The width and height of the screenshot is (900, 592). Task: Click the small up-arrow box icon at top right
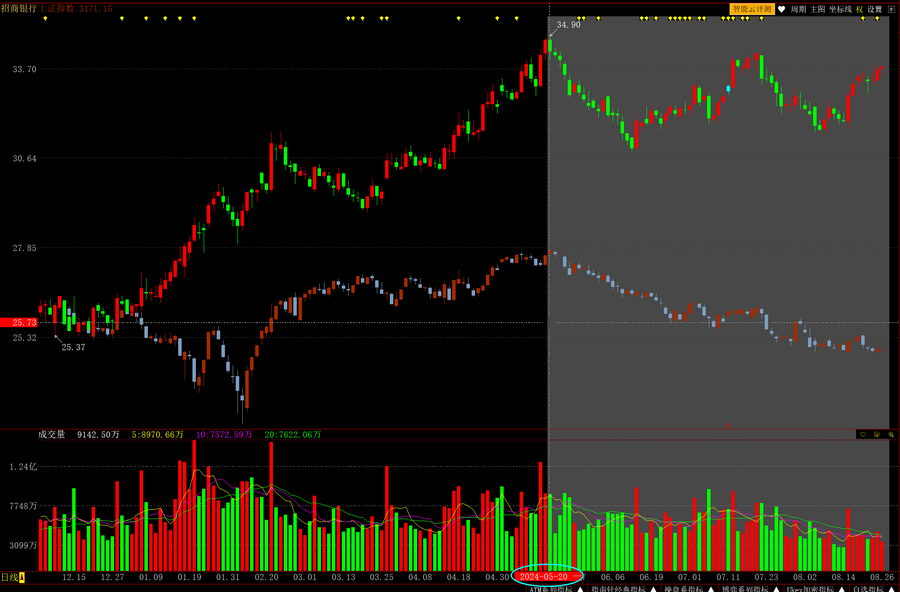click(892, 9)
